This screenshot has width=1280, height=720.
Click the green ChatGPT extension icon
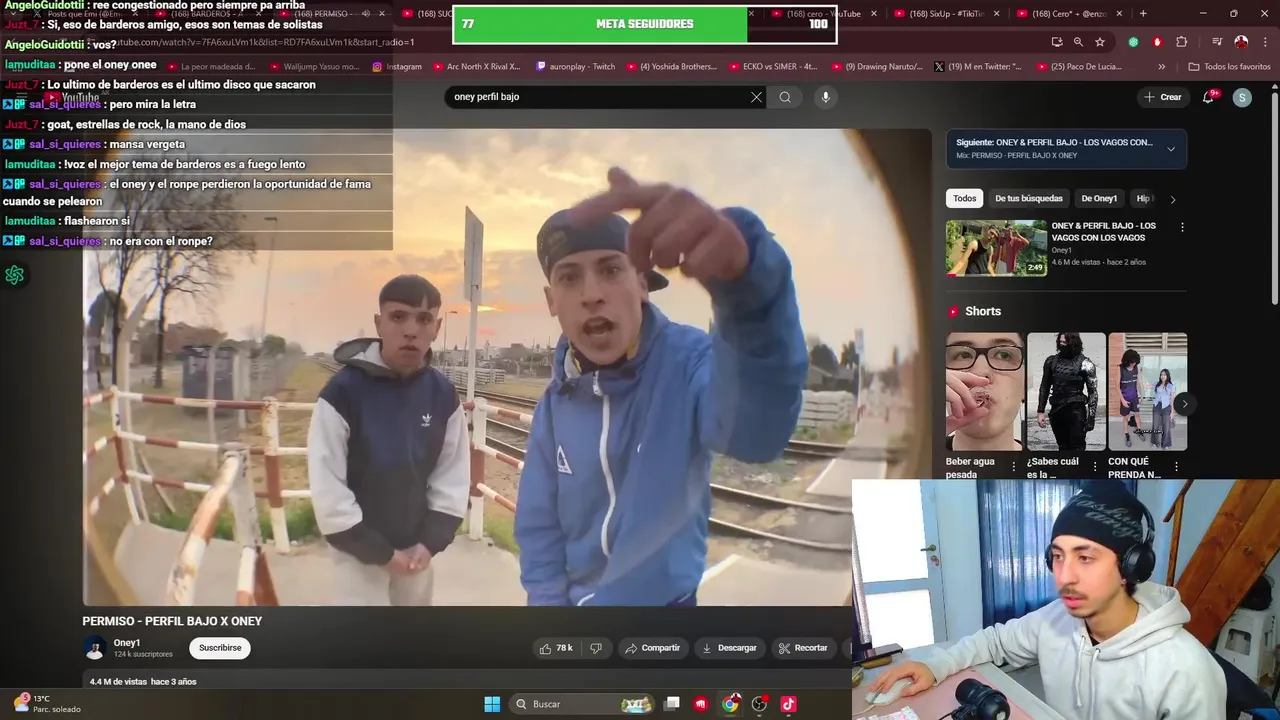[x=1133, y=42]
